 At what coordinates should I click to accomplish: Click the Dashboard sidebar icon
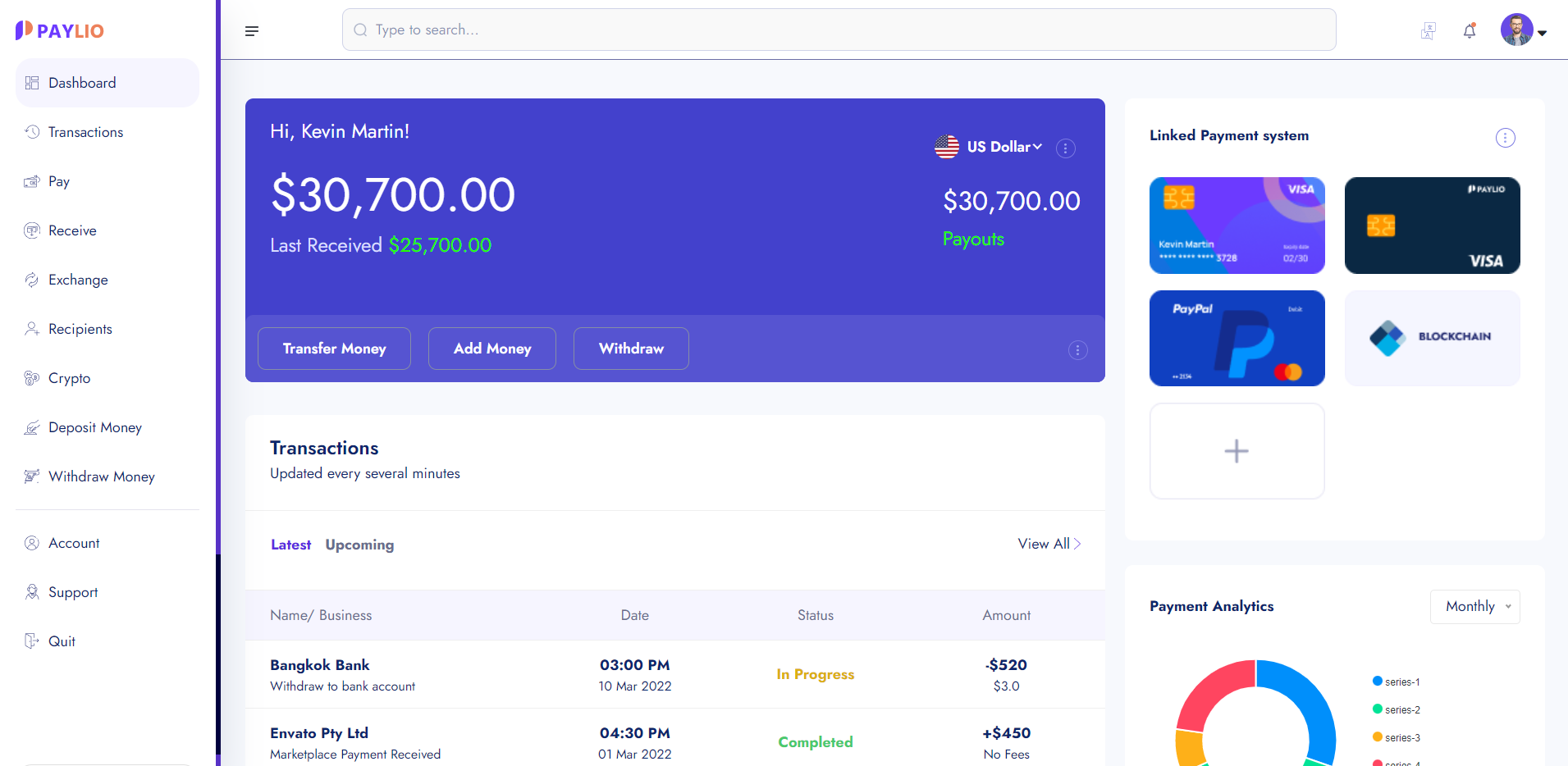coord(32,83)
